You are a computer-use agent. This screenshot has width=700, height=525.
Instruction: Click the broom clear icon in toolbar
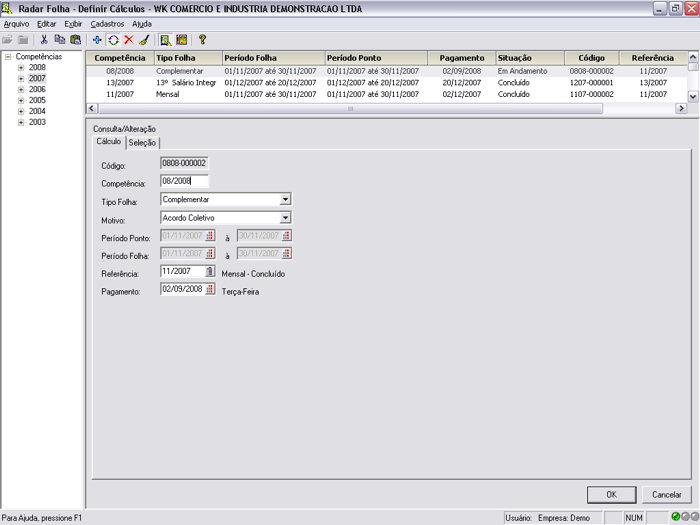click(x=143, y=40)
